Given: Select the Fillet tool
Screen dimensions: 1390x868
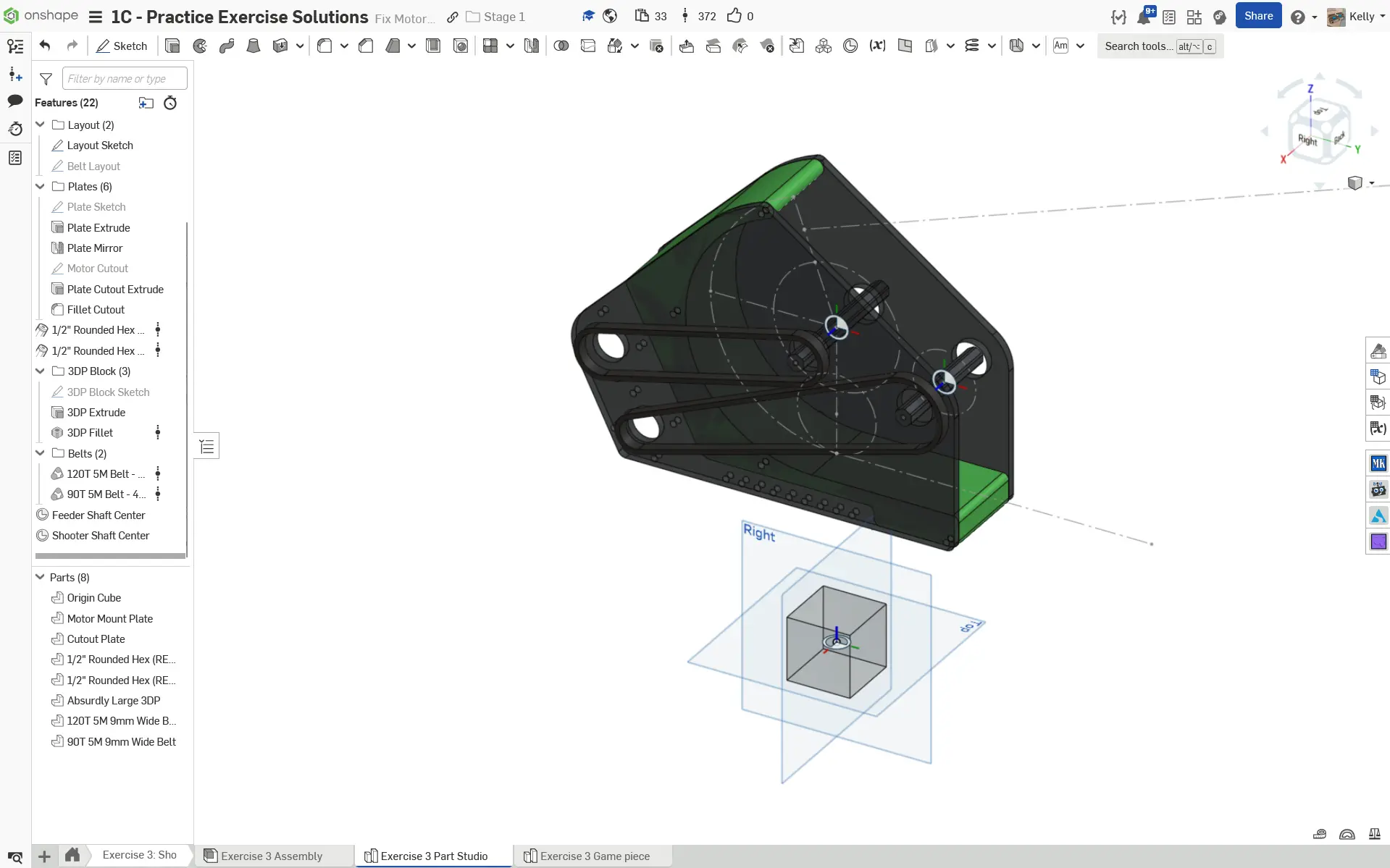Looking at the screenshot, I should point(325,46).
